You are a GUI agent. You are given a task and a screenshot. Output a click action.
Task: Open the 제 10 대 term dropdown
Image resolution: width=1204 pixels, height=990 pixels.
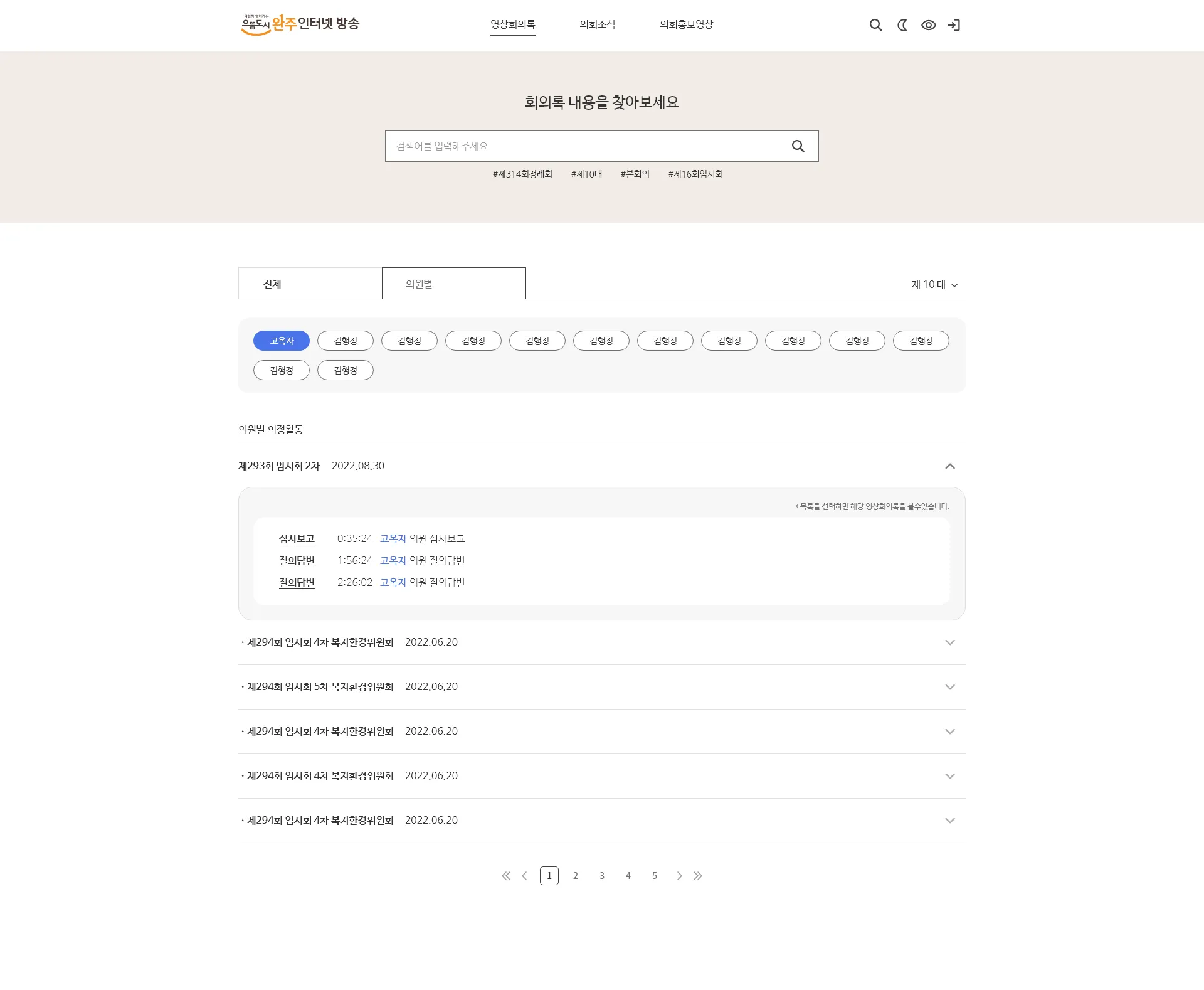(934, 285)
